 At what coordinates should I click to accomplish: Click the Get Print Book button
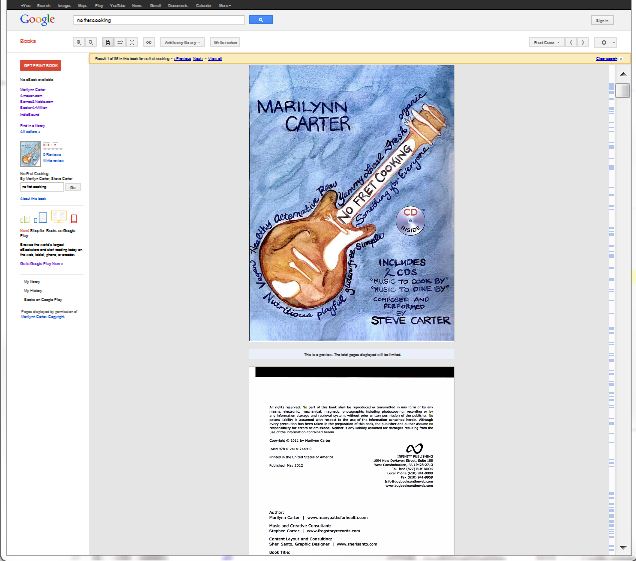(41, 65)
